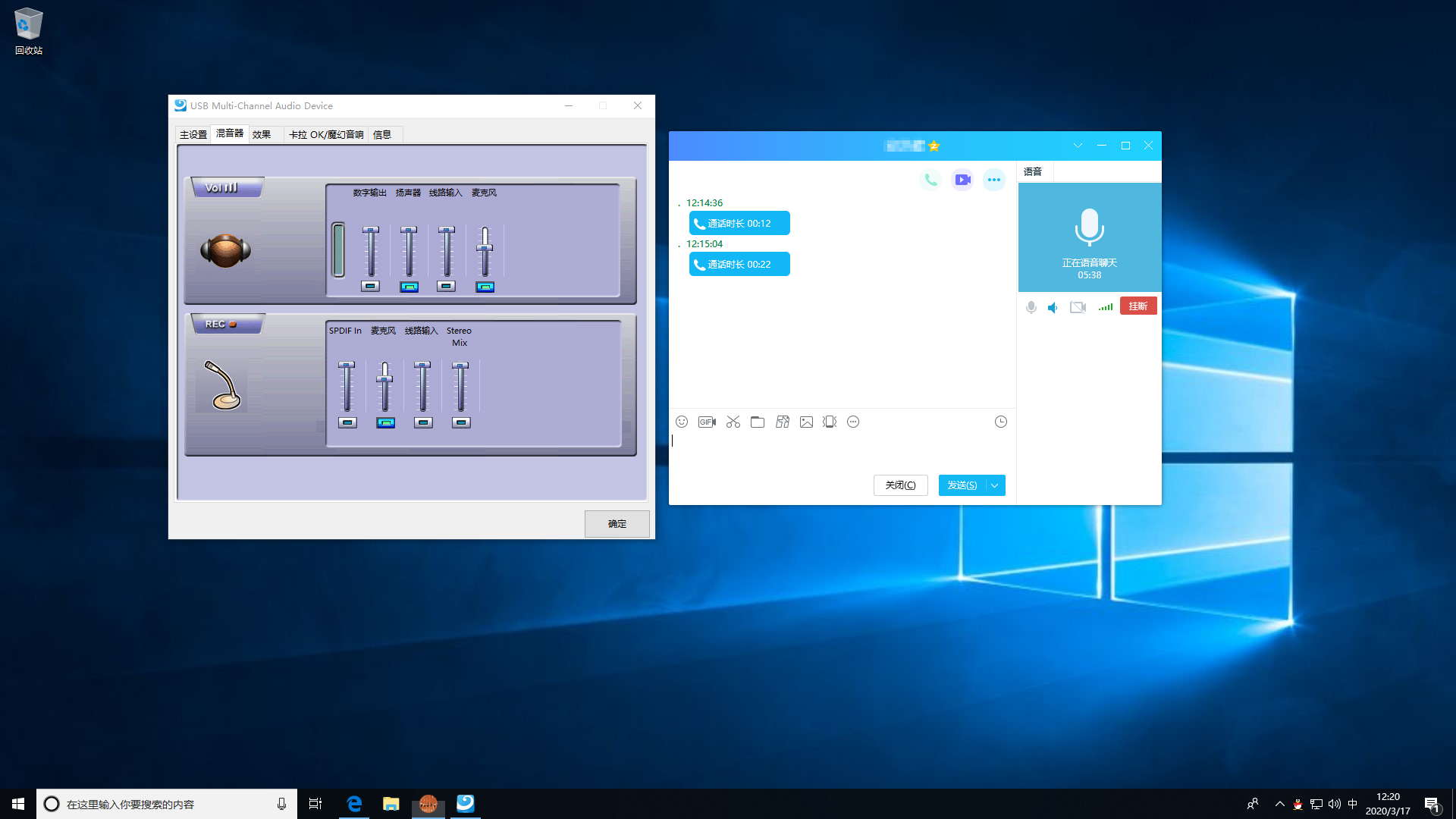Select the scissors screenshot tool
1456x819 pixels.
(x=733, y=422)
